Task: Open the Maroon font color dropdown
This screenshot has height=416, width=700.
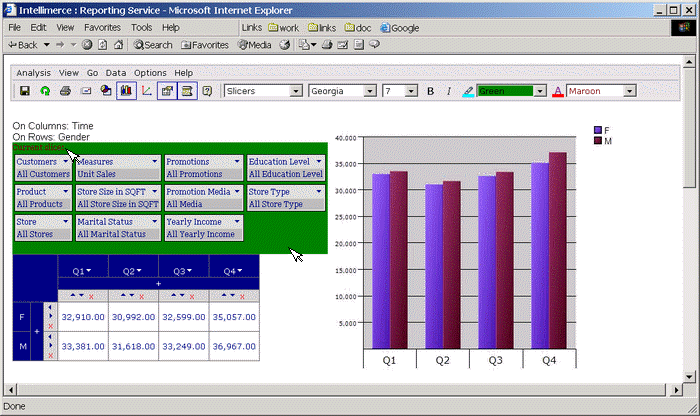Action: click(x=629, y=91)
